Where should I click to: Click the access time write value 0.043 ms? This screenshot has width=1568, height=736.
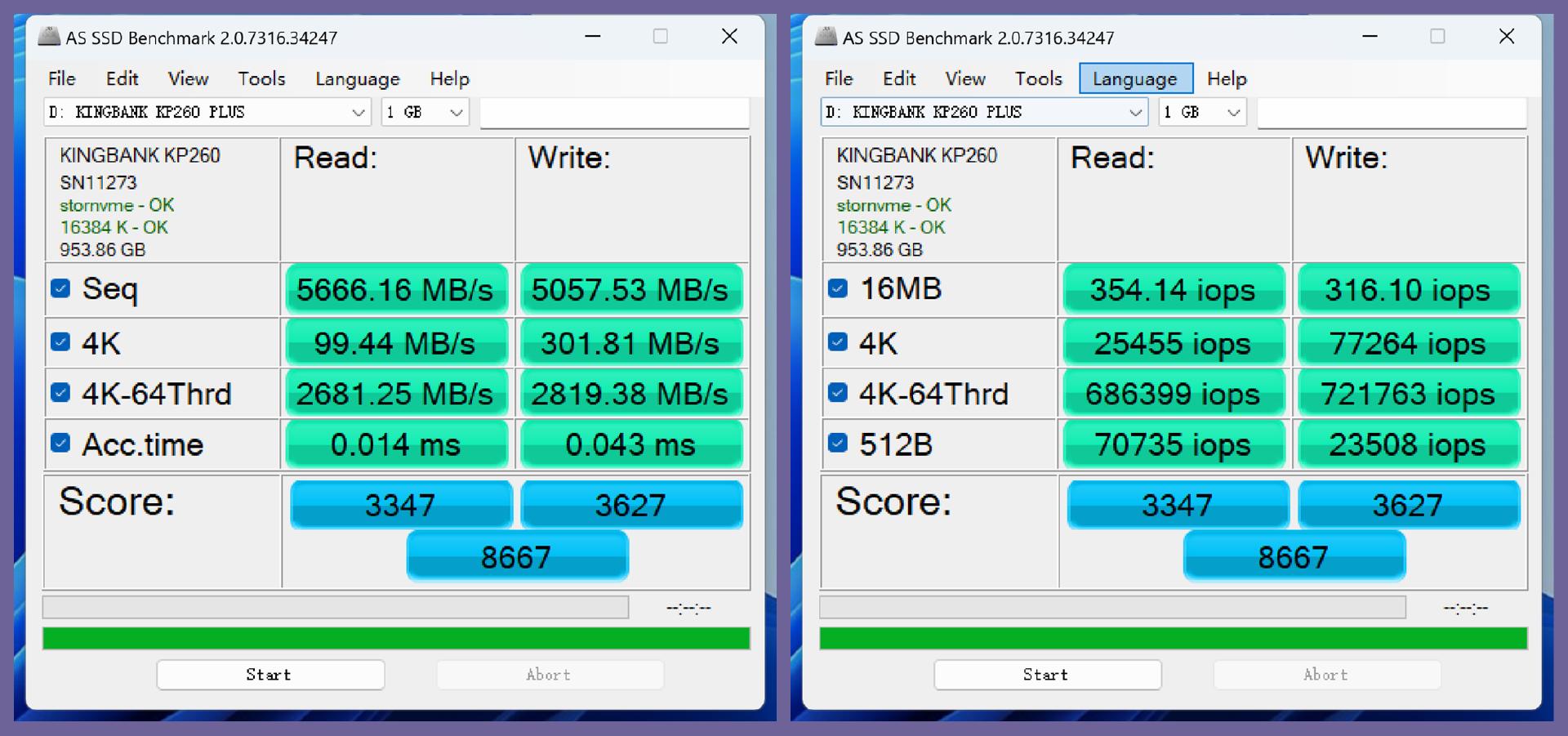pyautogui.click(x=631, y=444)
